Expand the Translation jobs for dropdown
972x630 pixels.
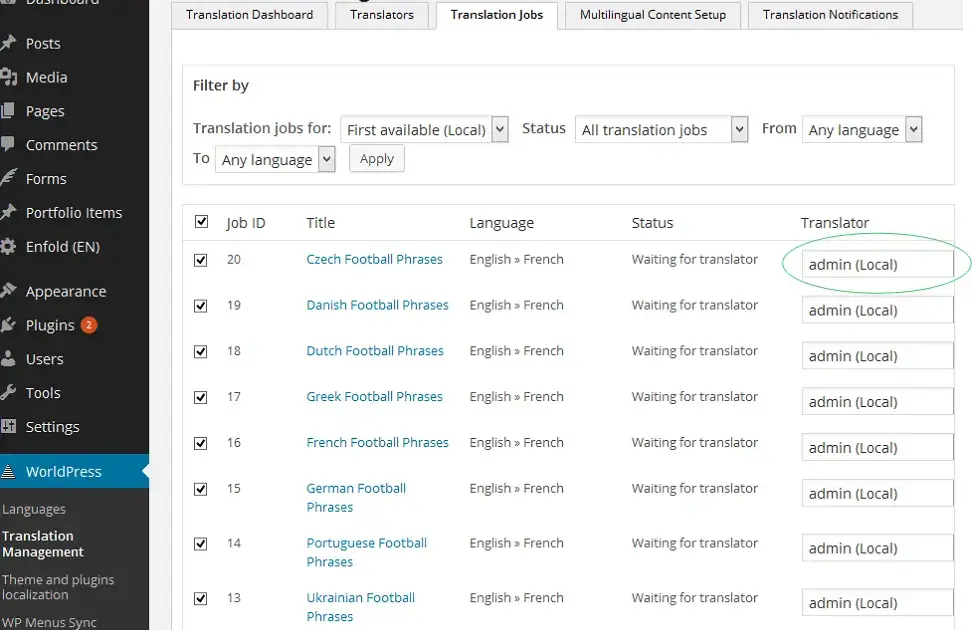[425, 130]
